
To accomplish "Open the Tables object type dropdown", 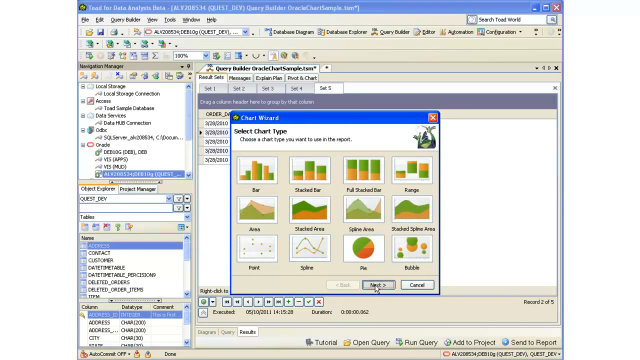I will point(187,217).
